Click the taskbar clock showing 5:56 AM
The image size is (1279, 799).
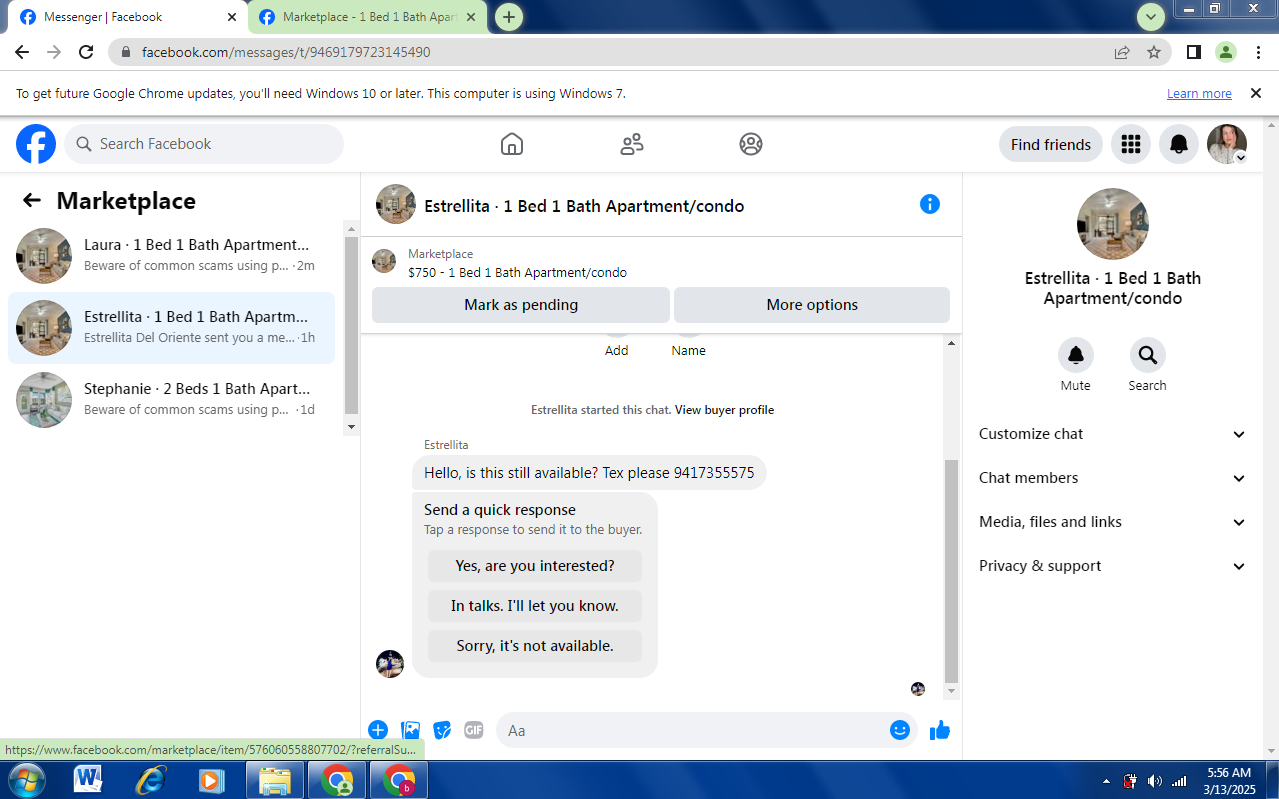pyautogui.click(x=1229, y=781)
